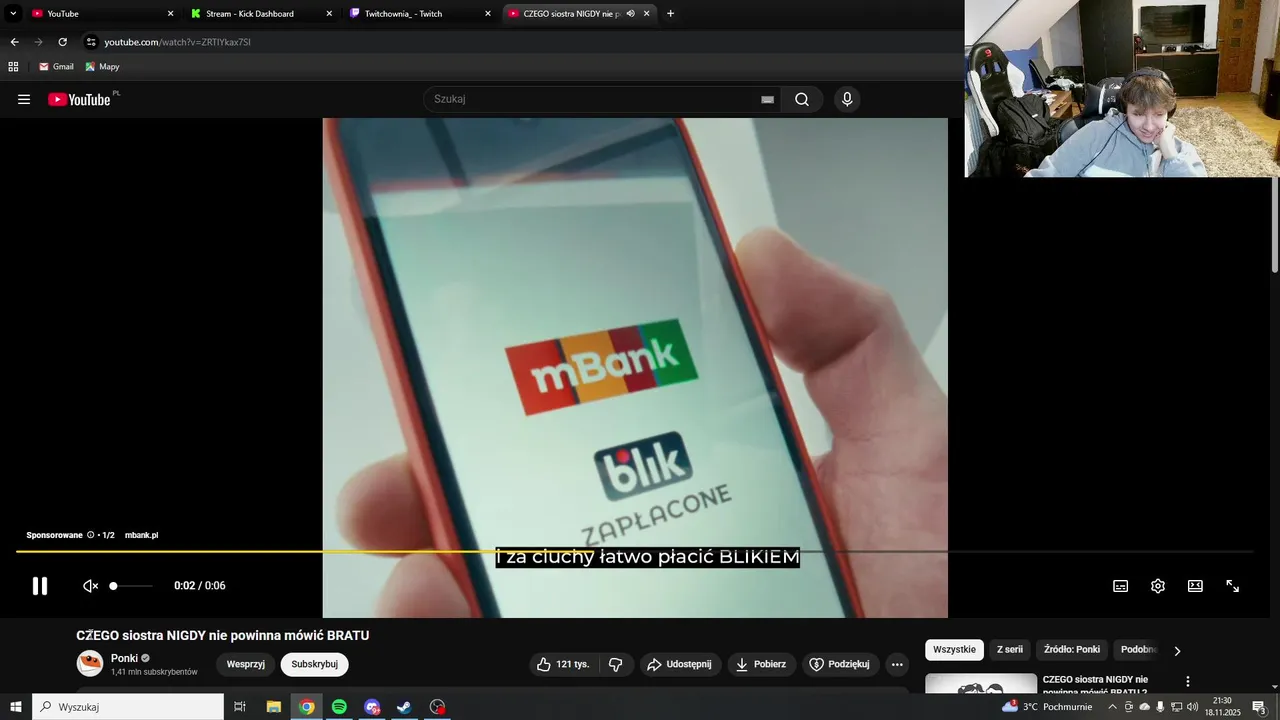Screen dimensions: 1280x720
Task: Open Task View on the taskbar
Action: coord(240,707)
